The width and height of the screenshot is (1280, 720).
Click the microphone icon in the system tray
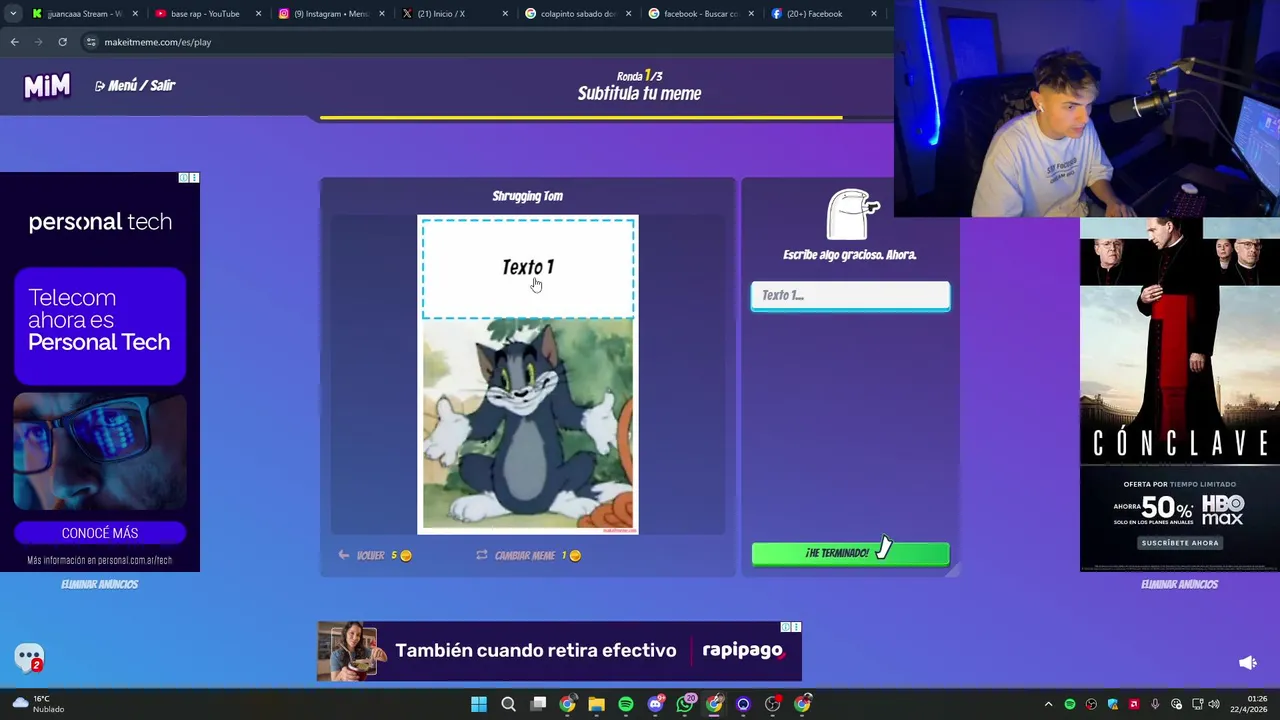click(1155, 704)
